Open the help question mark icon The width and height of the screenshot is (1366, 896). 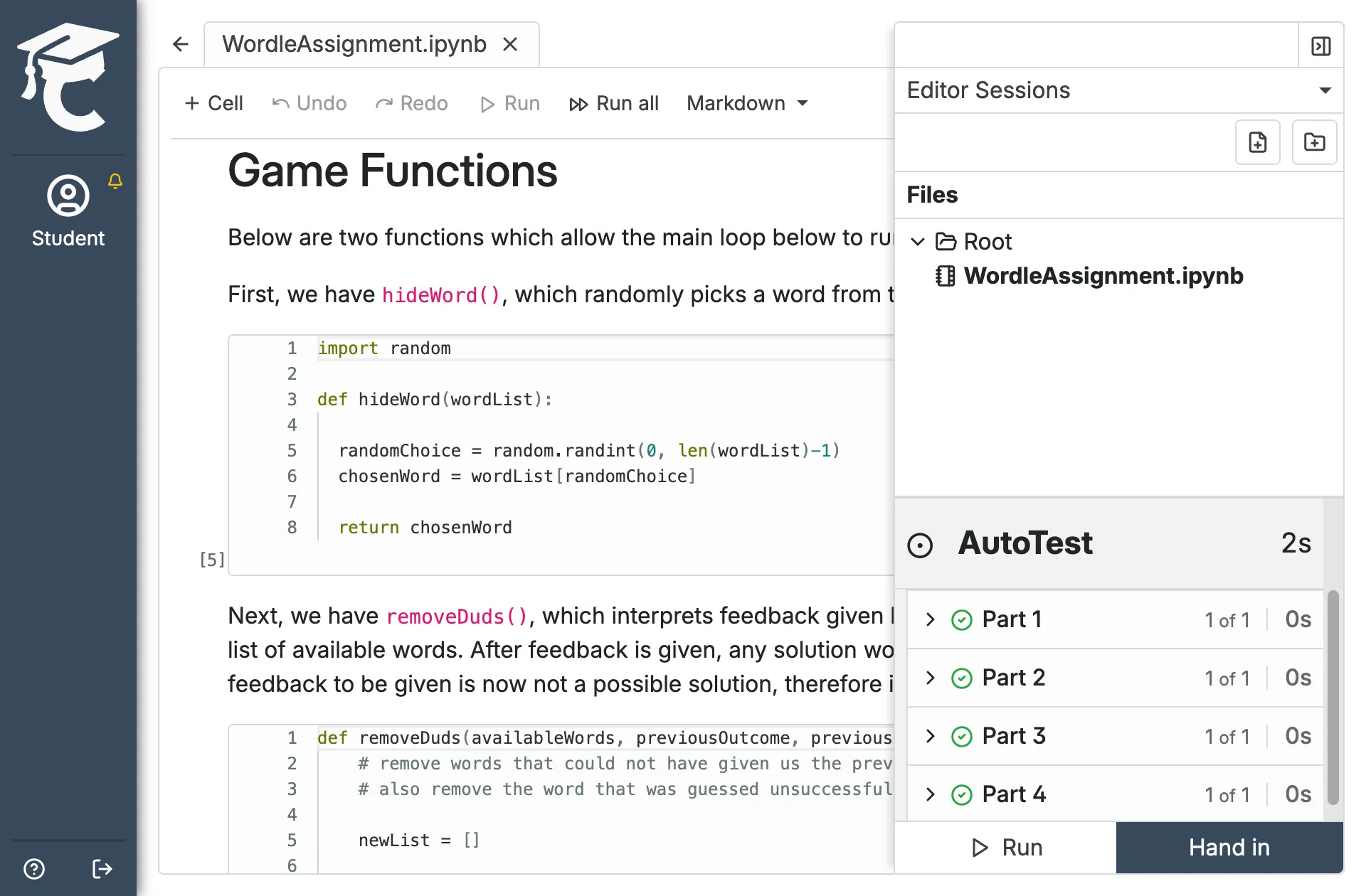34,868
